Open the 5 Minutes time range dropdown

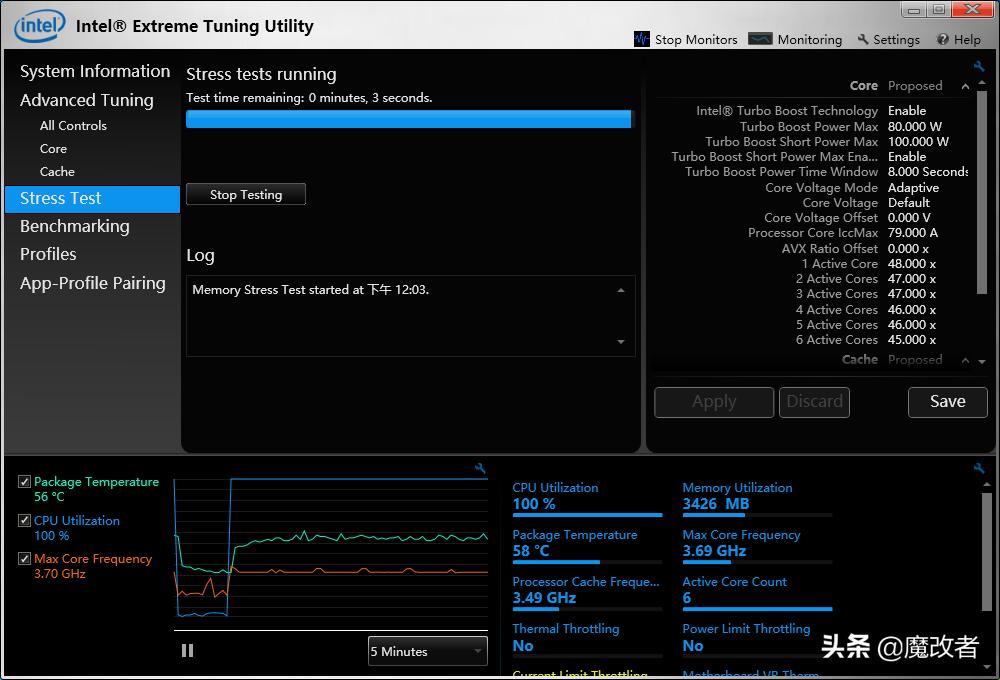pyautogui.click(x=427, y=651)
